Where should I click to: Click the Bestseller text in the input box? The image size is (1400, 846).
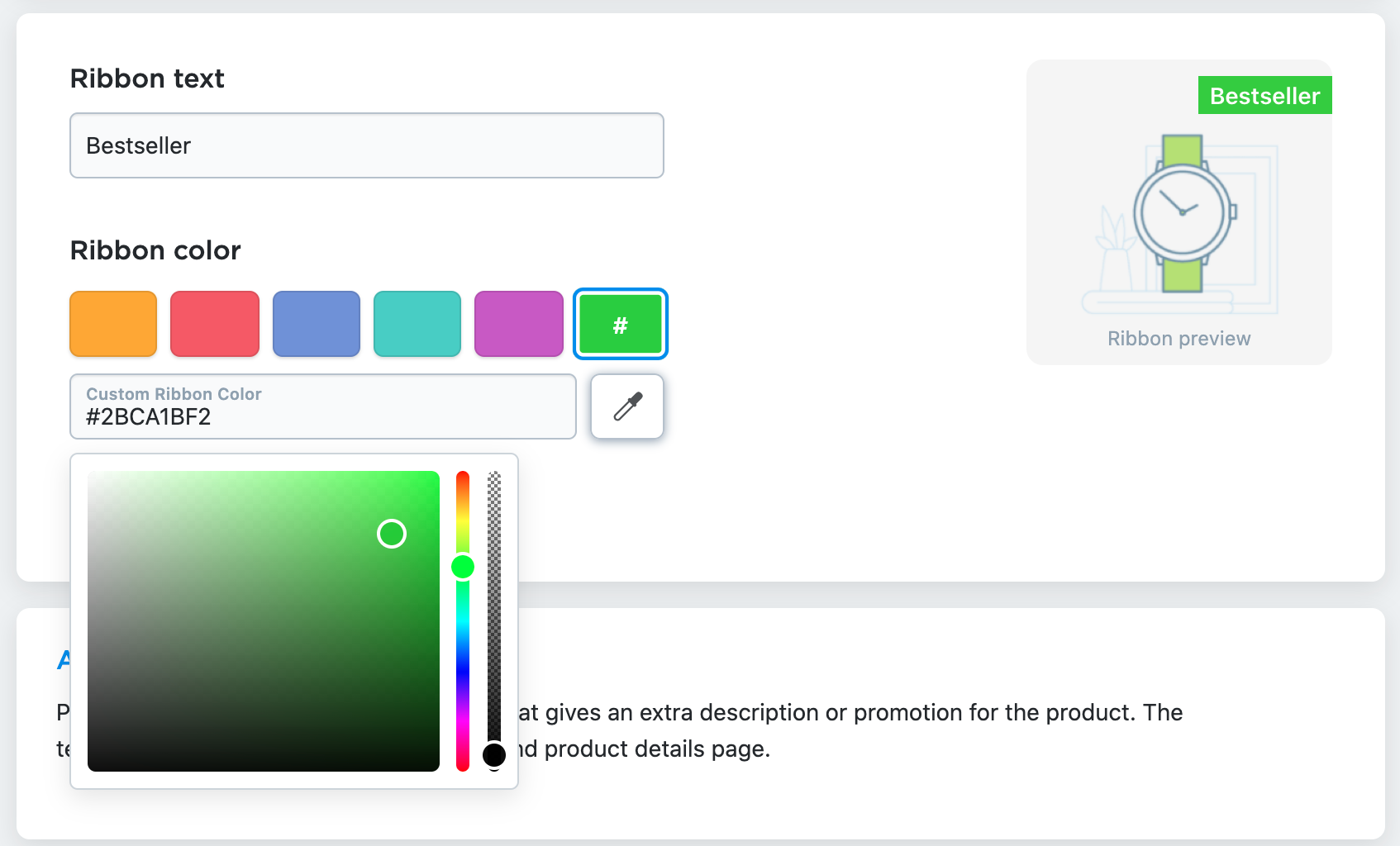click(138, 145)
